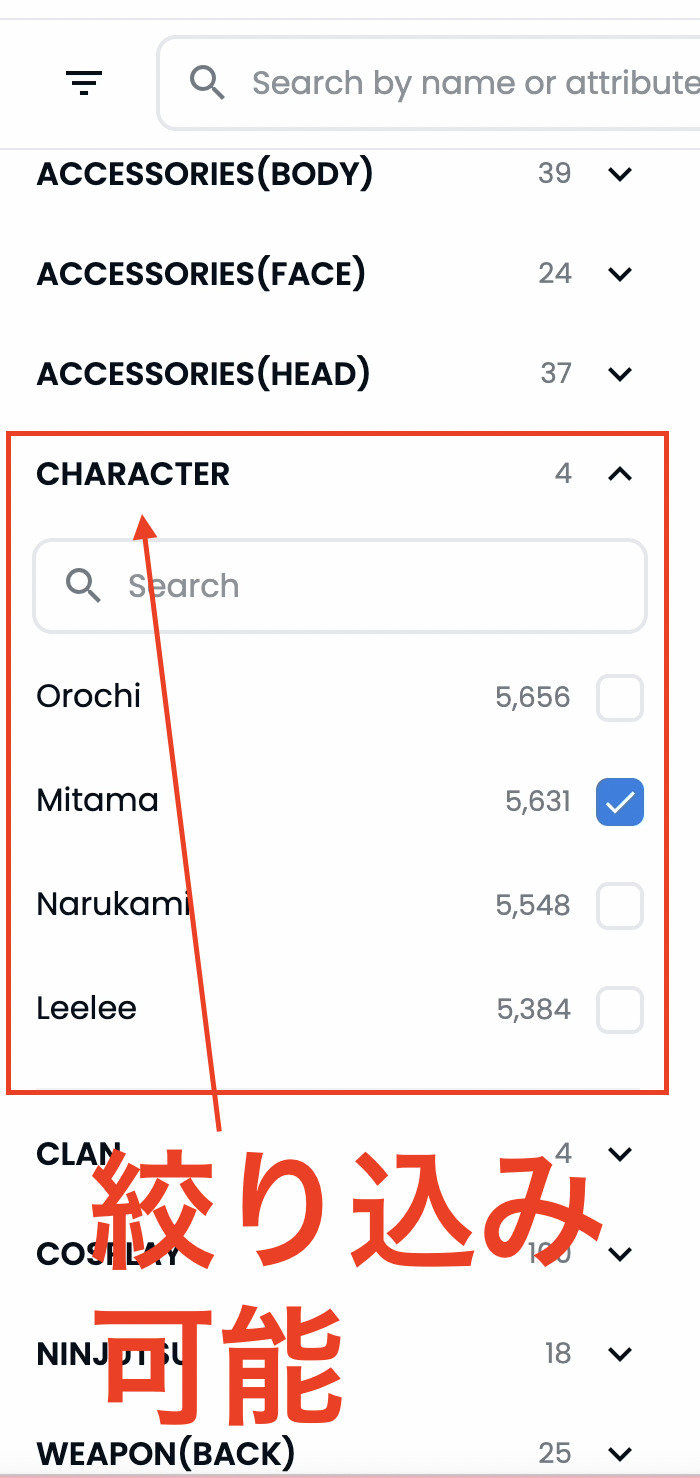Uncheck the Mitama checkbox
The image size is (700, 1478).
620,802
